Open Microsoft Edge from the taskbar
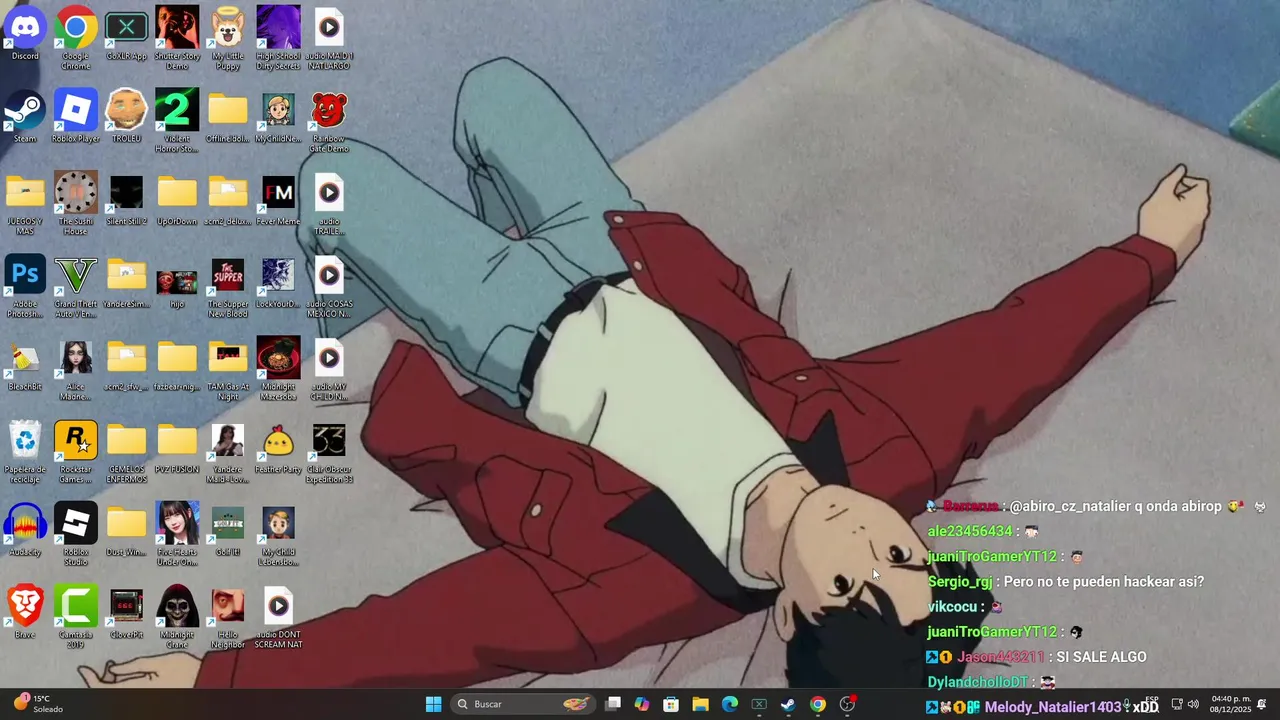The width and height of the screenshot is (1280, 720). point(730,704)
